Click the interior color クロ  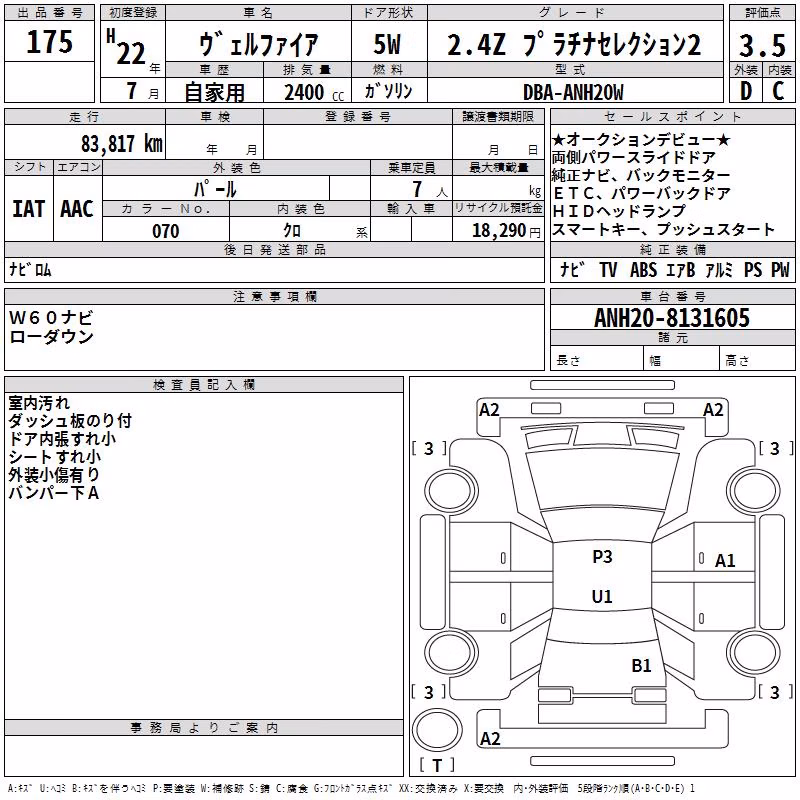tap(292, 231)
